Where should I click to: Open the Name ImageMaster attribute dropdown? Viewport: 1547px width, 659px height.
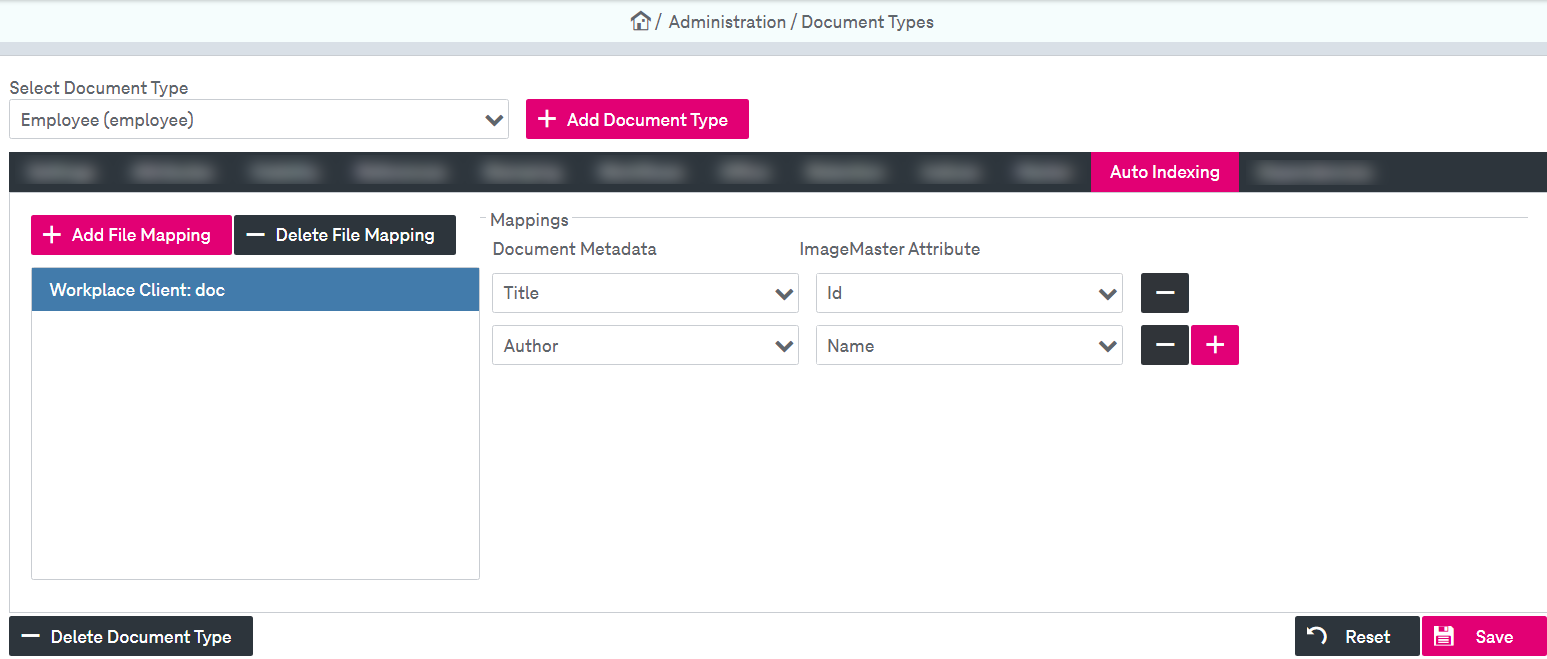coord(968,346)
